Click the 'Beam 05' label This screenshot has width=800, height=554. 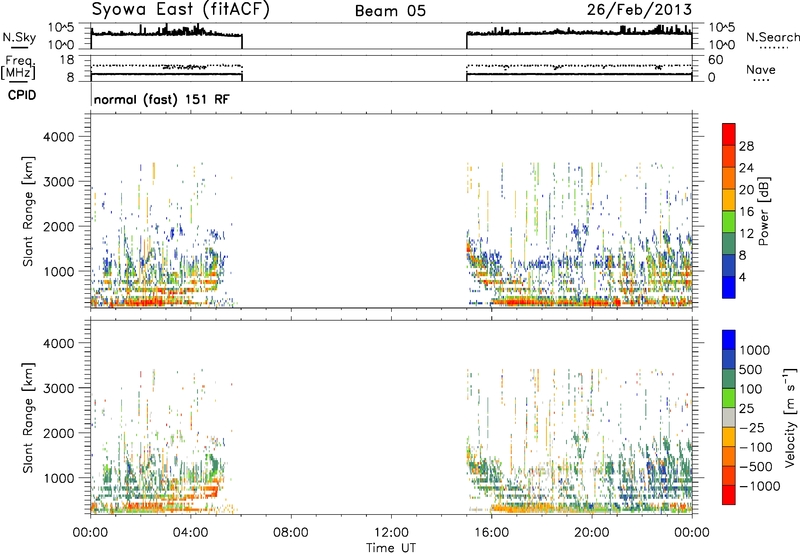tap(390, 11)
